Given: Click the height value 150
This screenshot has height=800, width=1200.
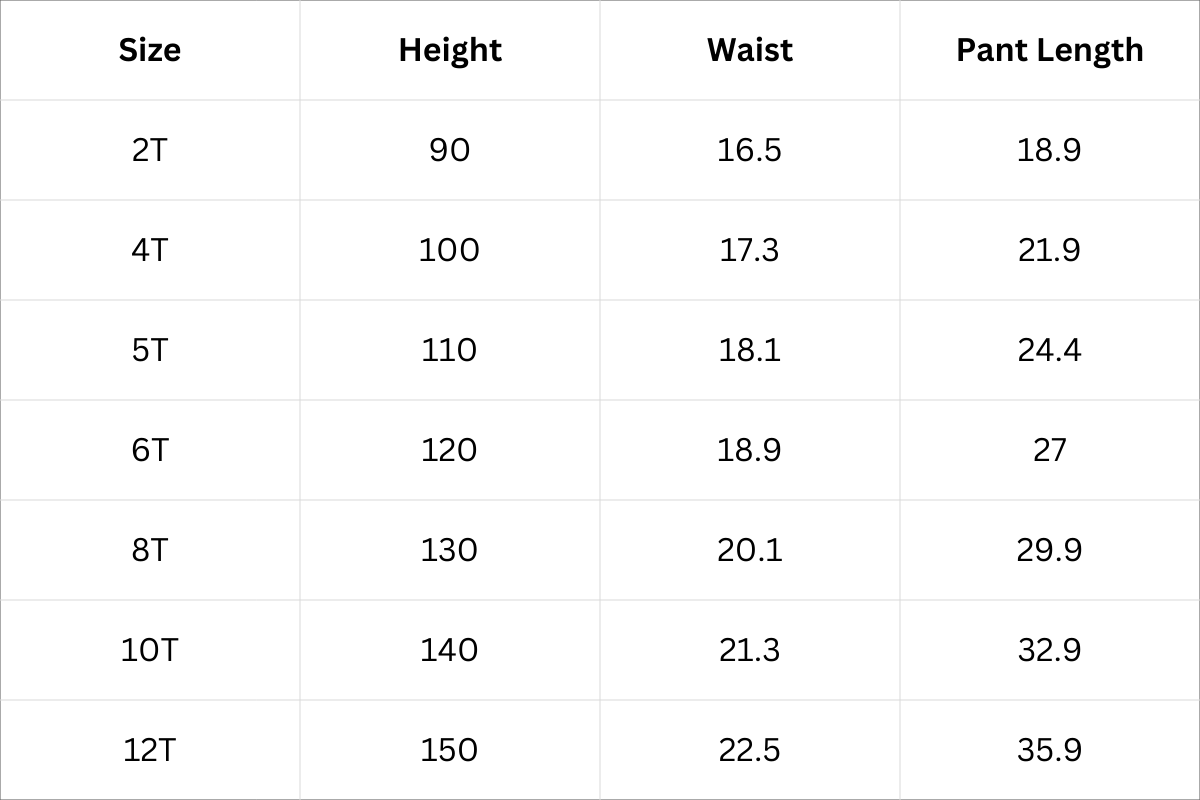Looking at the screenshot, I should click(450, 750).
